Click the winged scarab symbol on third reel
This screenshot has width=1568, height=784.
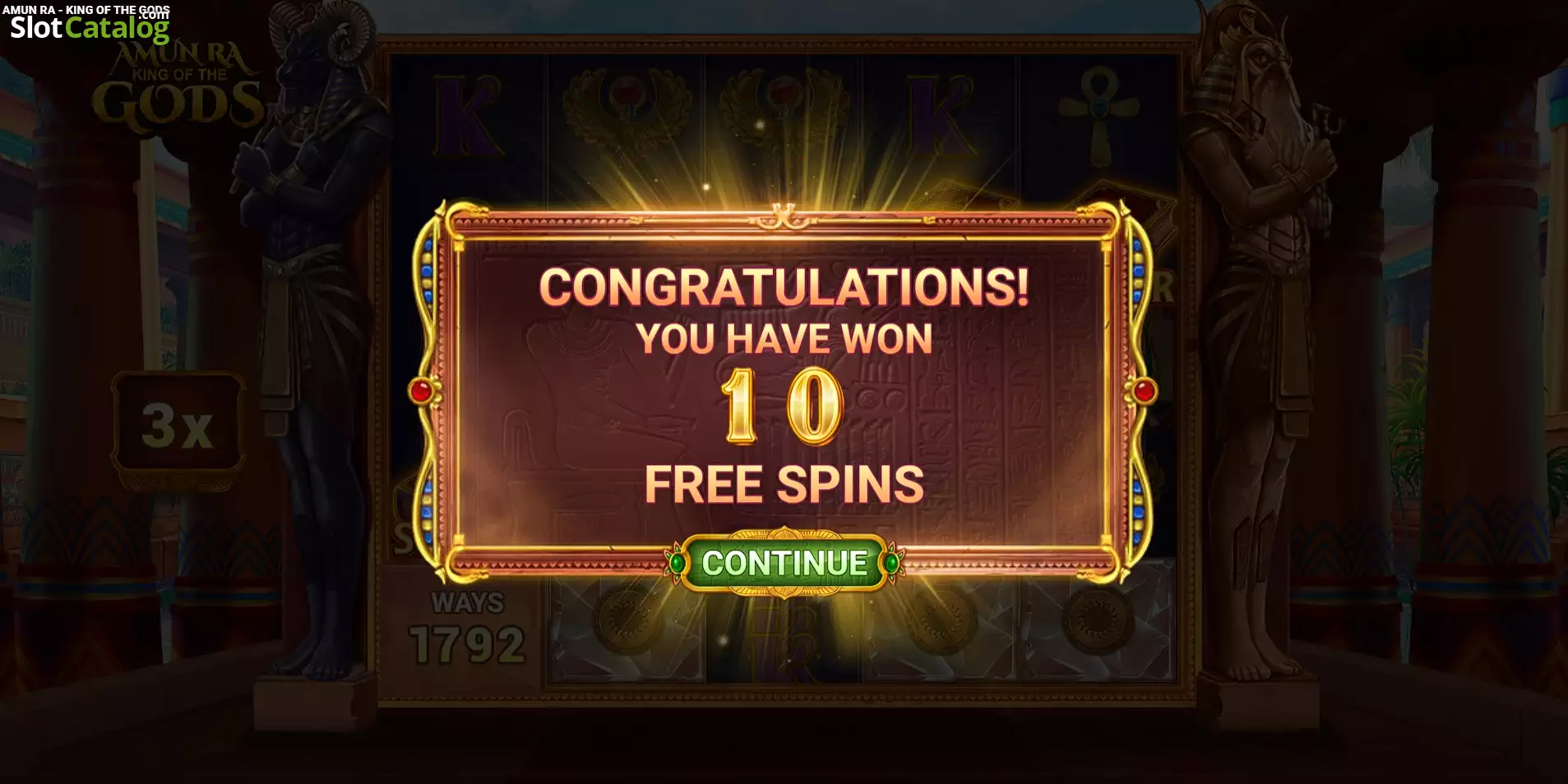tap(783, 115)
